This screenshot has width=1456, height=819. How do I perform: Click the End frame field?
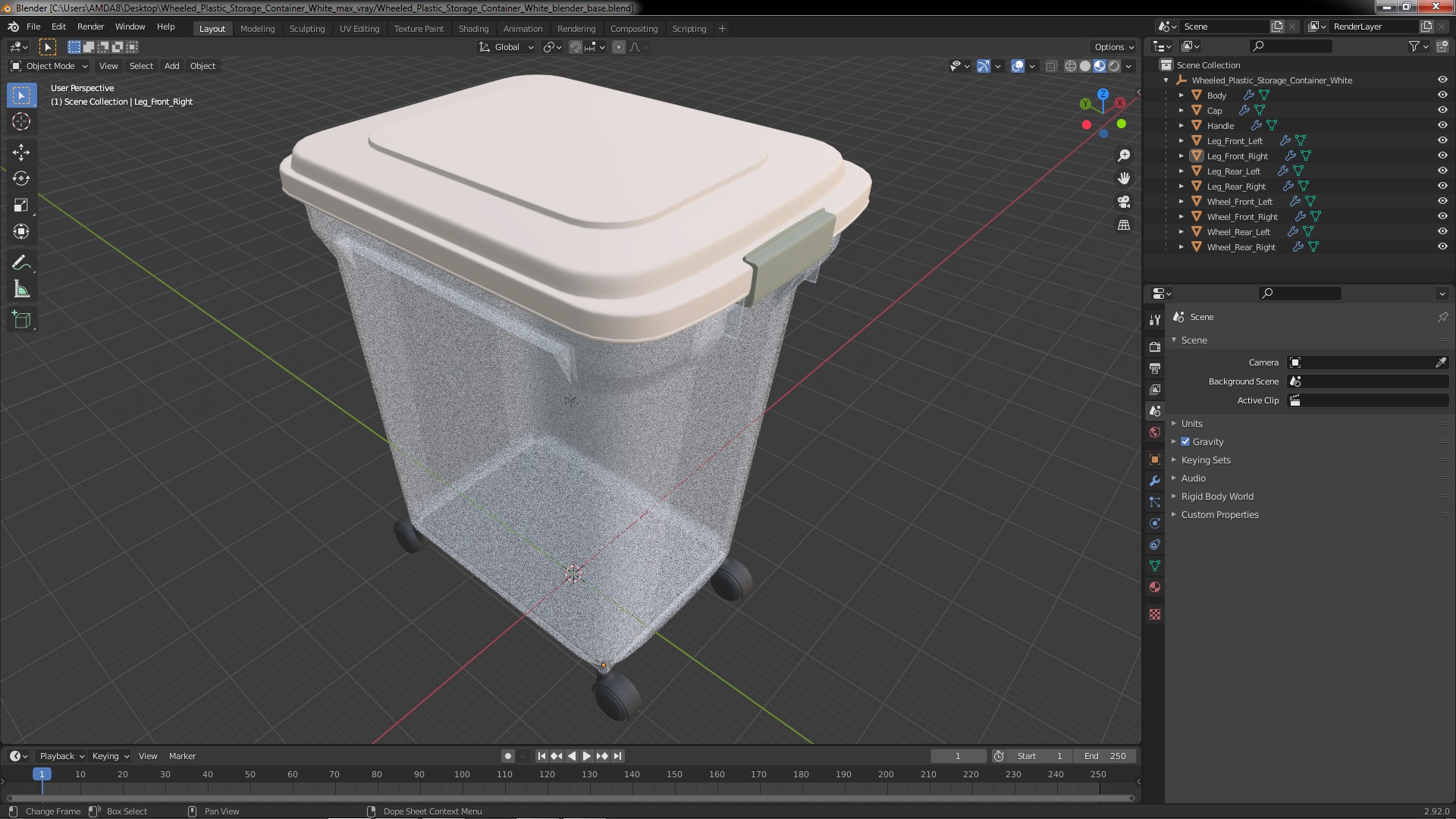(x=1105, y=756)
